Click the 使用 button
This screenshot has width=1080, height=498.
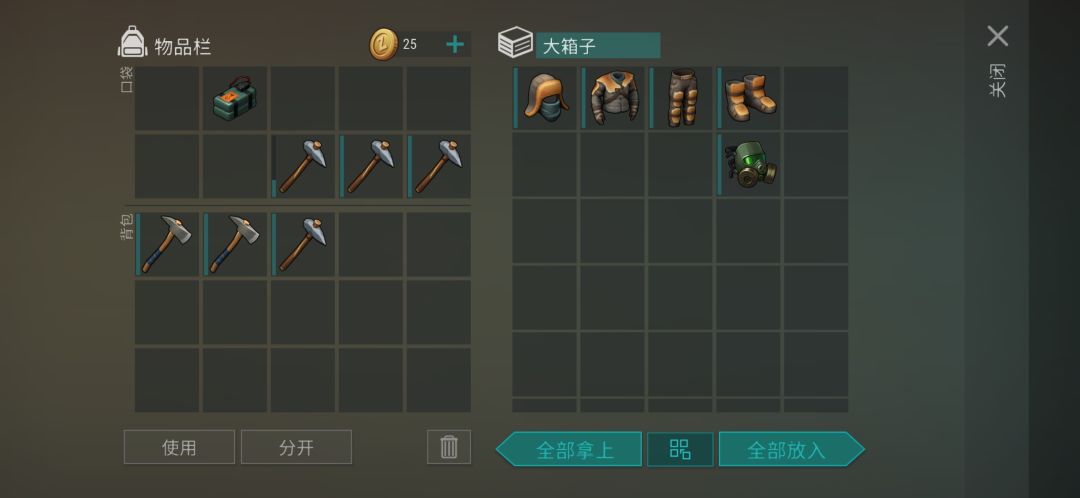[179, 447]
